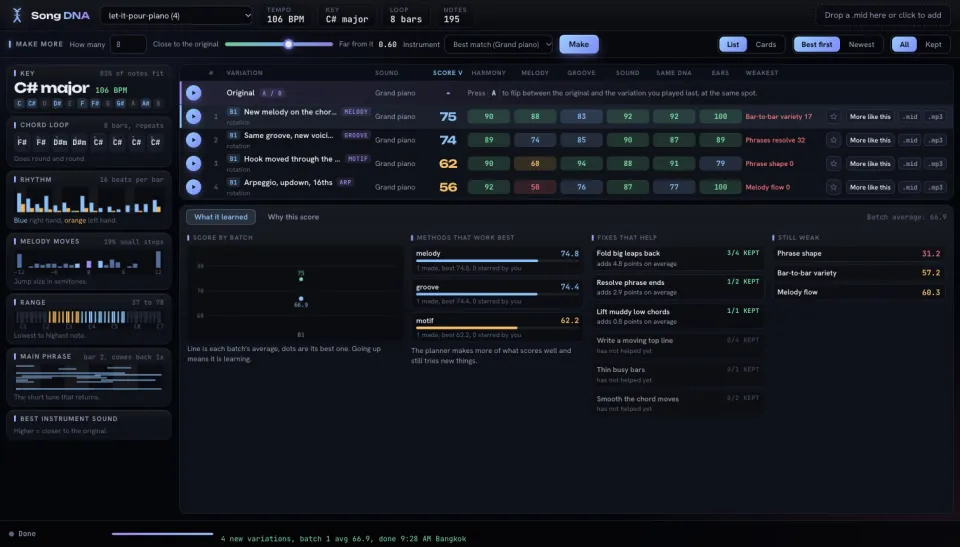Image resolution: width=960 pixels, height=547 pixels.
Task: Click the EARS column header
Action: pyautogui.click(x=720, y=73)
